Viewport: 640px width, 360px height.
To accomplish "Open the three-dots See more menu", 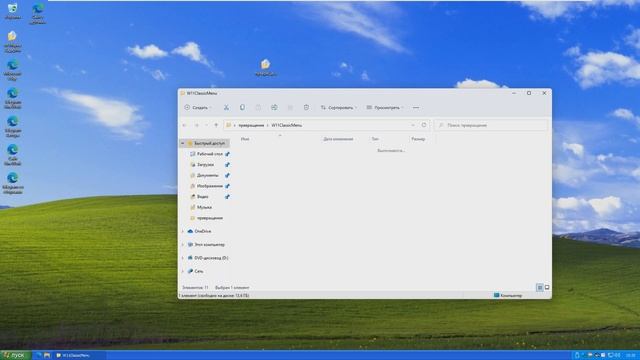I will [x=416, y=107].
